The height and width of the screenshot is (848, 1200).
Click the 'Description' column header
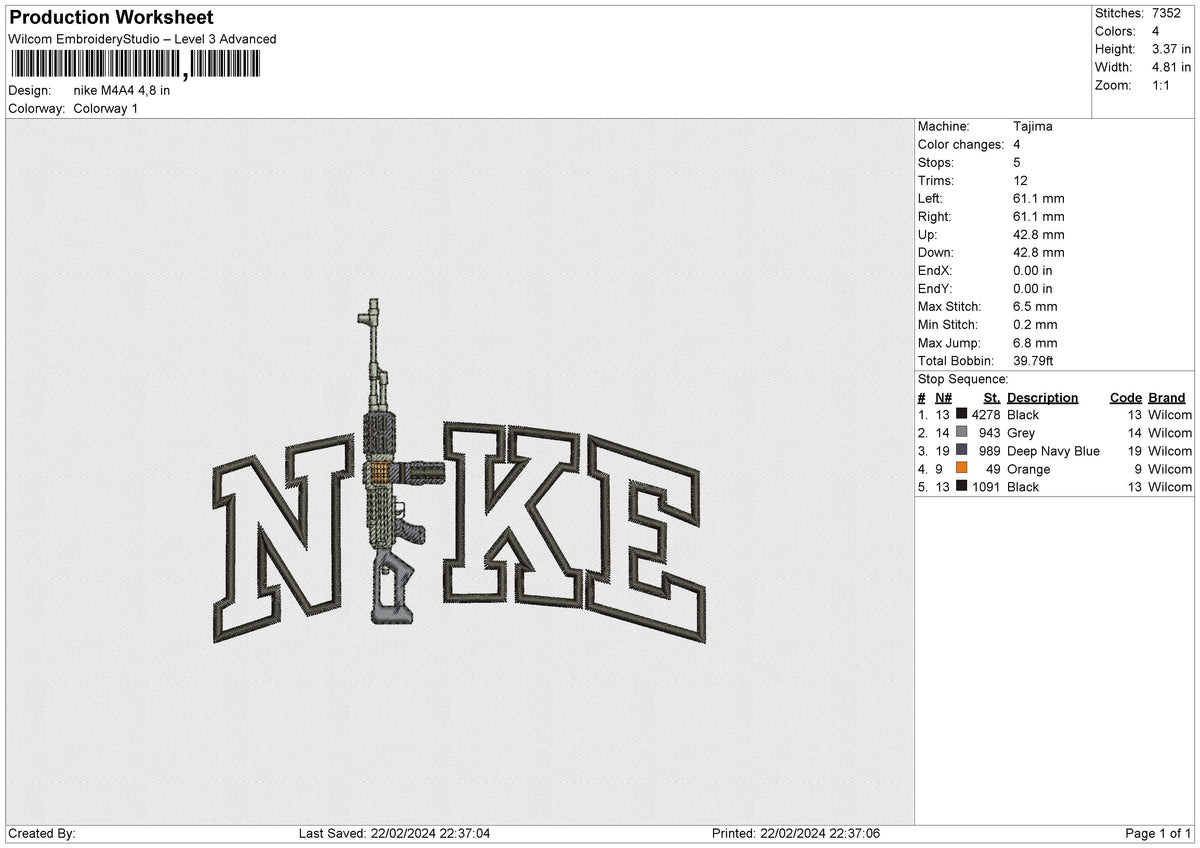click(1043, 397)
